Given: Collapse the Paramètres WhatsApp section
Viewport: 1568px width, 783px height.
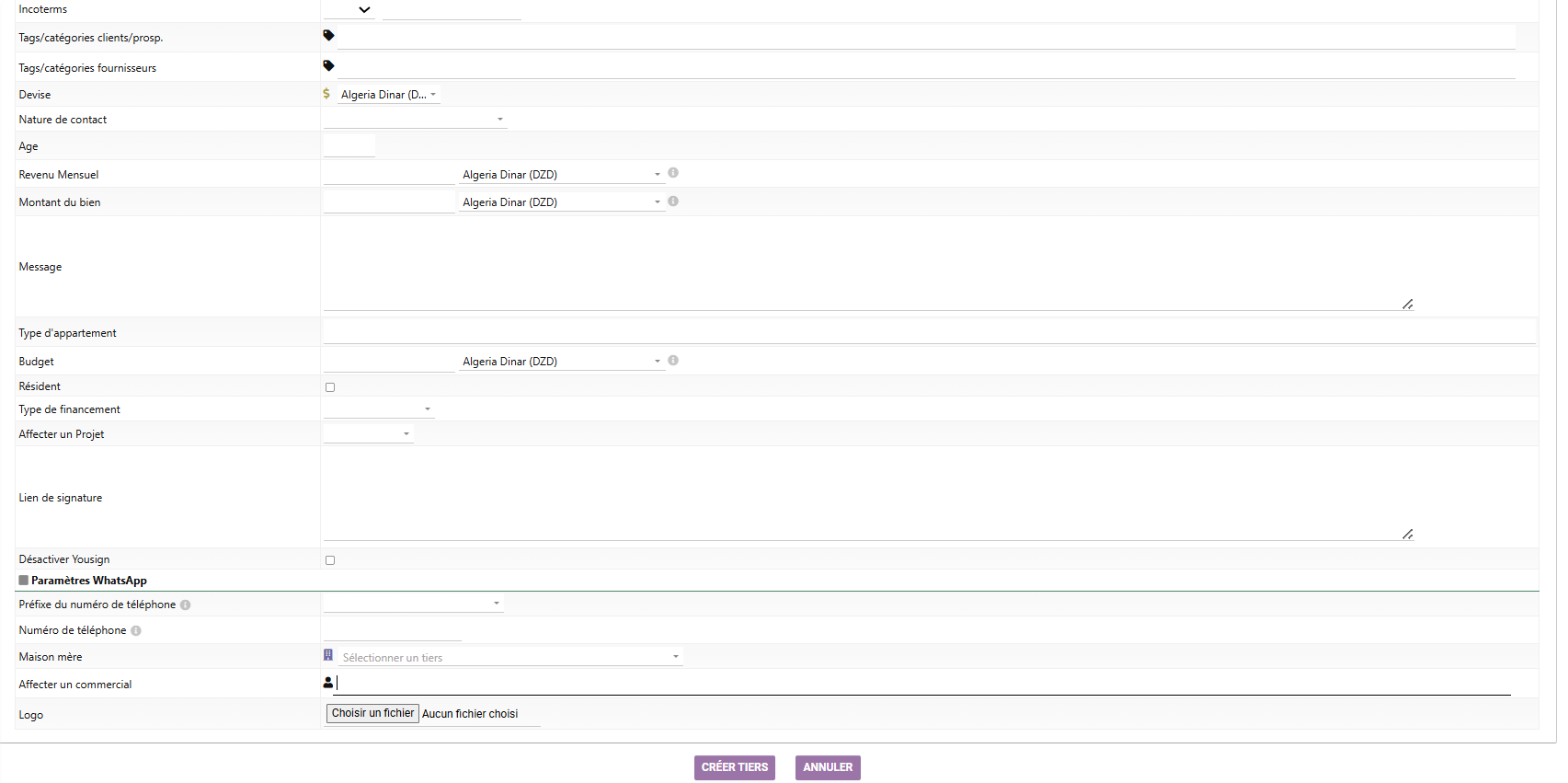Looking at the screenshot, I should [24, 581].
